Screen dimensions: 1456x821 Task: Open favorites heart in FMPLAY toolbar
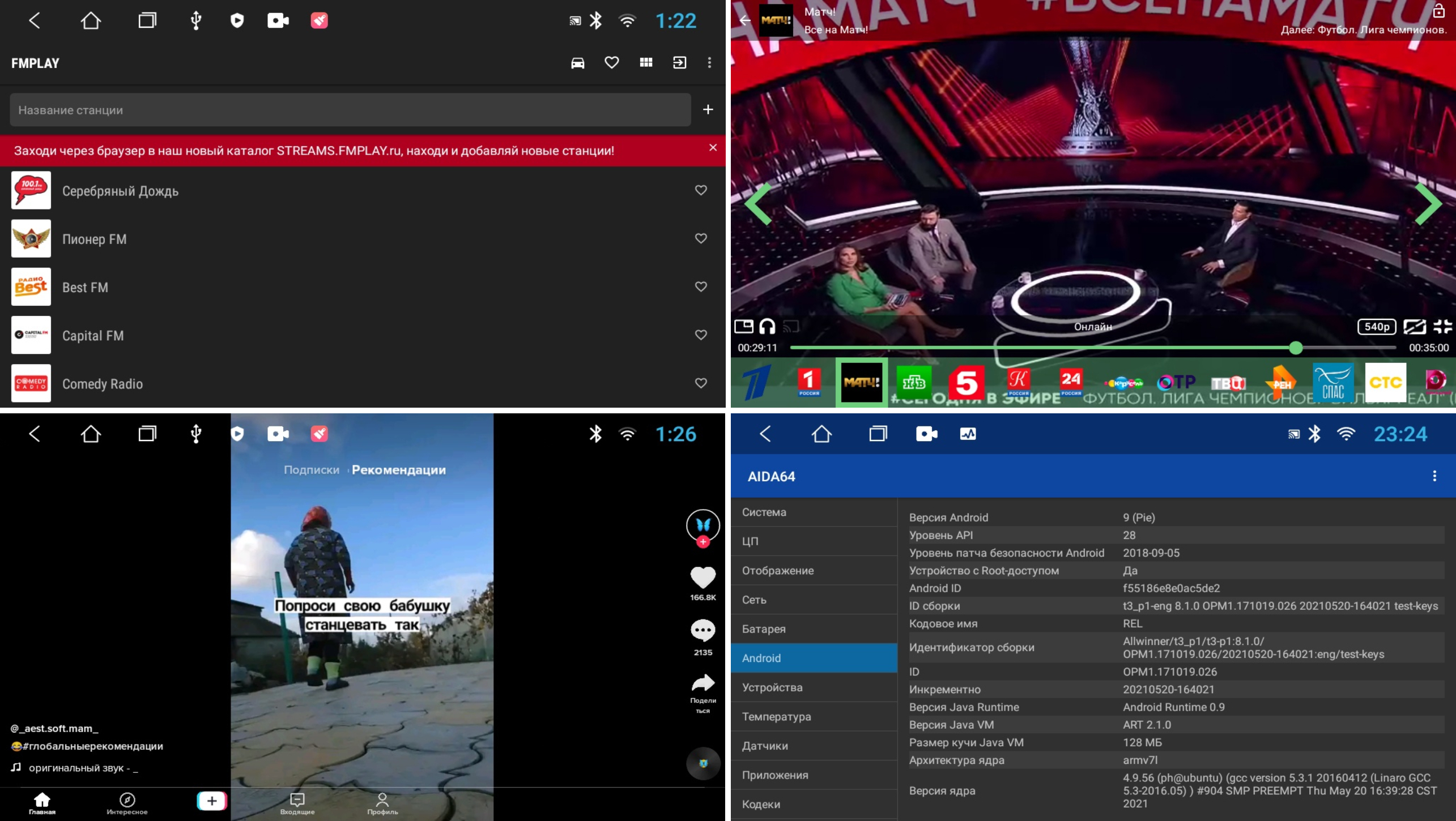[x=611, y=63]
